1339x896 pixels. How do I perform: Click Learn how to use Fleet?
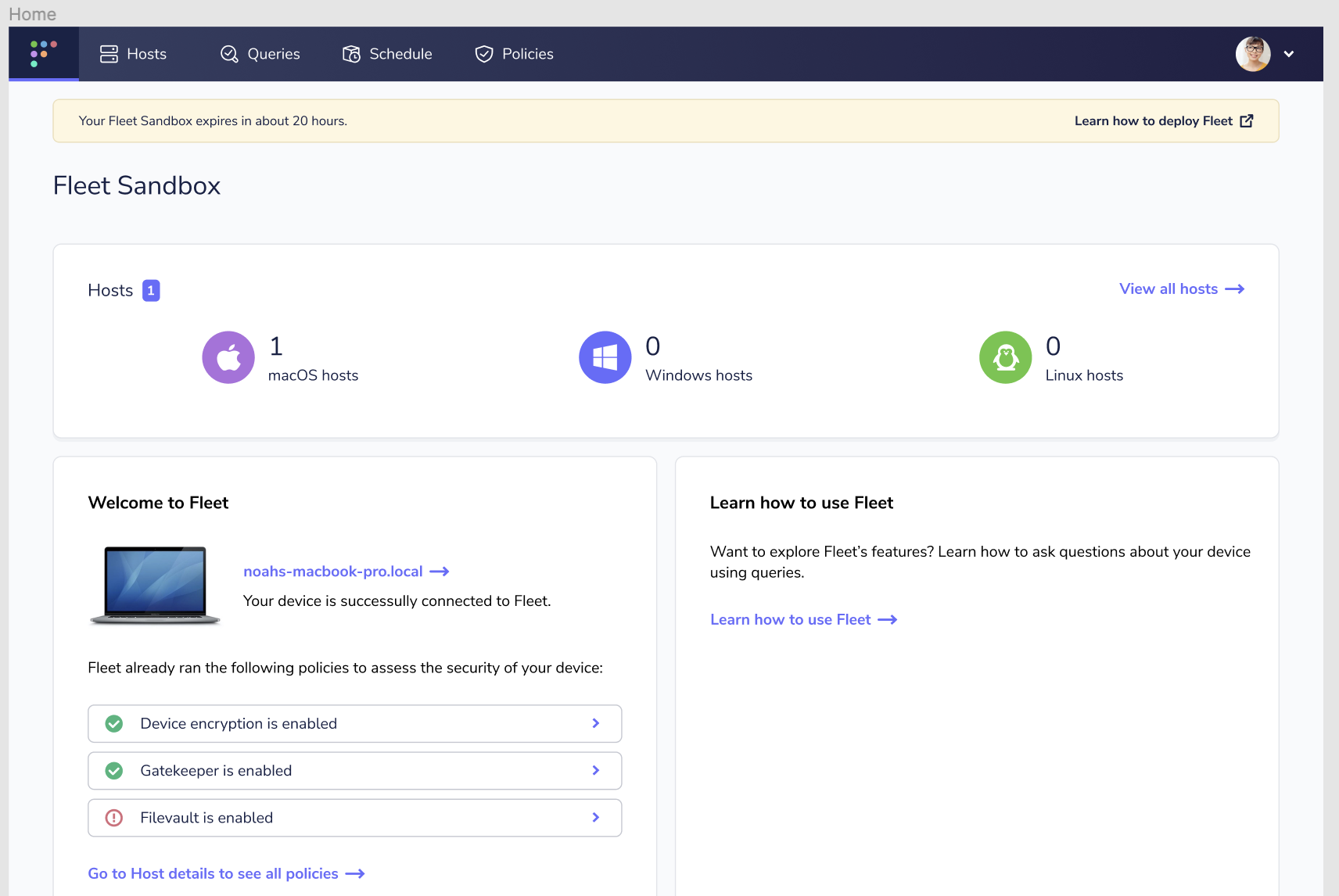click(790, 619)
